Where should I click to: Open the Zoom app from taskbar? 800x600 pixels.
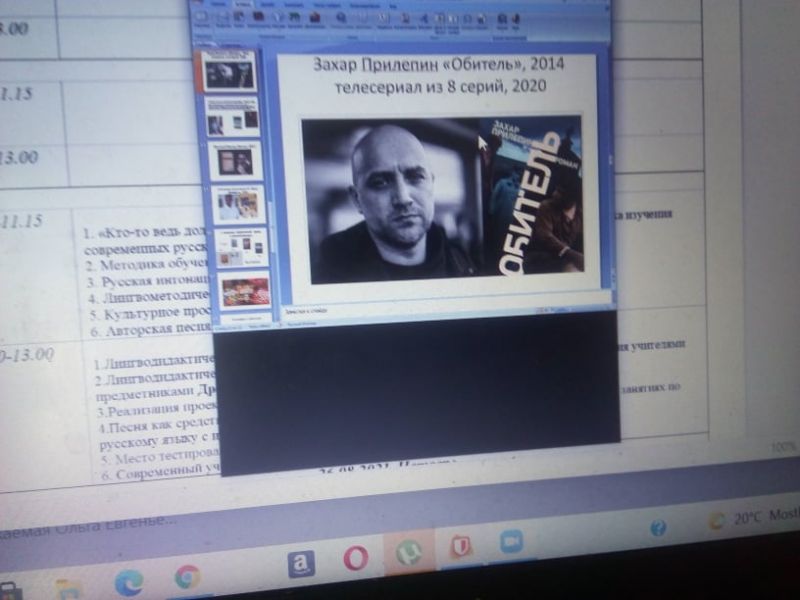tap(512, 542)
